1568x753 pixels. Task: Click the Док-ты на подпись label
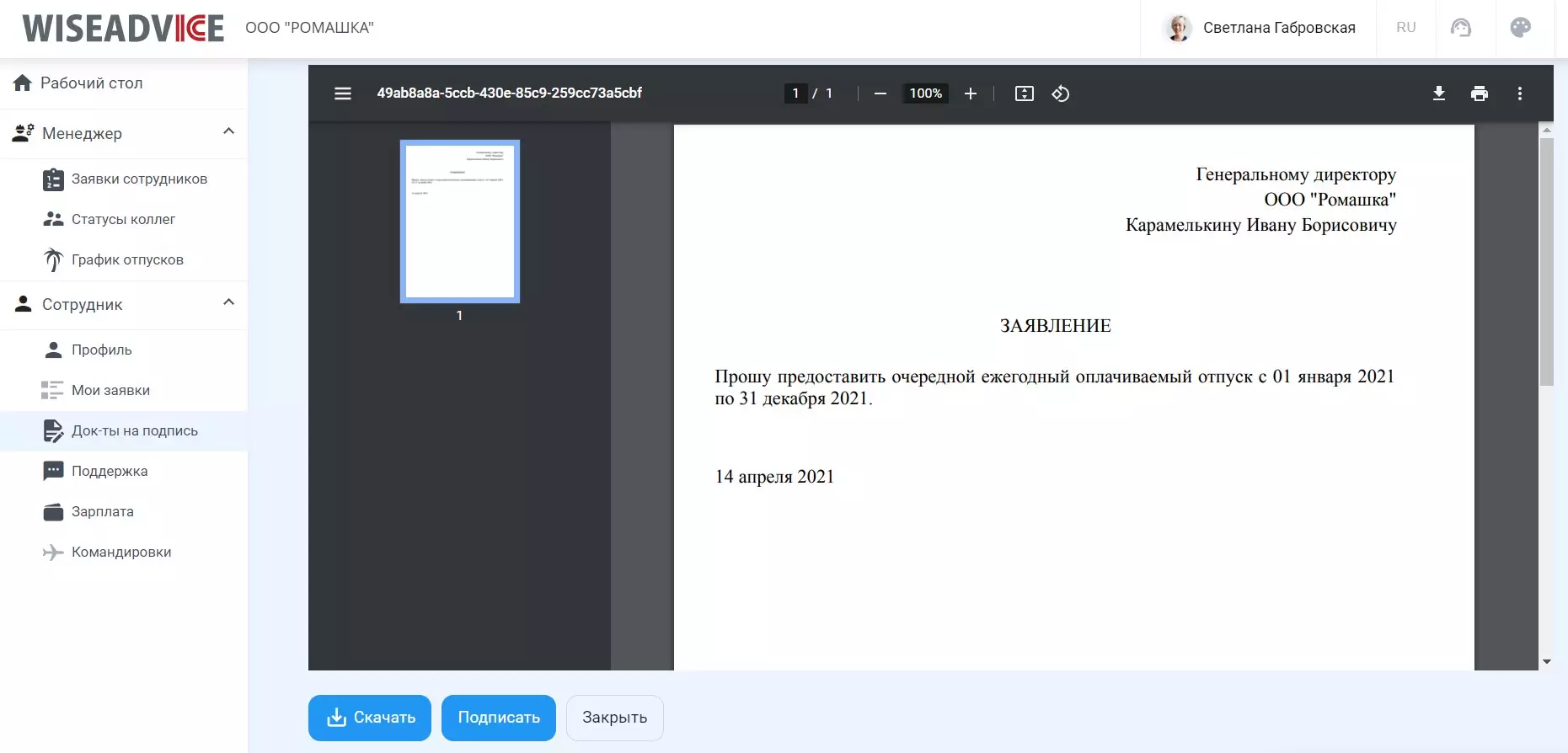click(x=135, y=430)
